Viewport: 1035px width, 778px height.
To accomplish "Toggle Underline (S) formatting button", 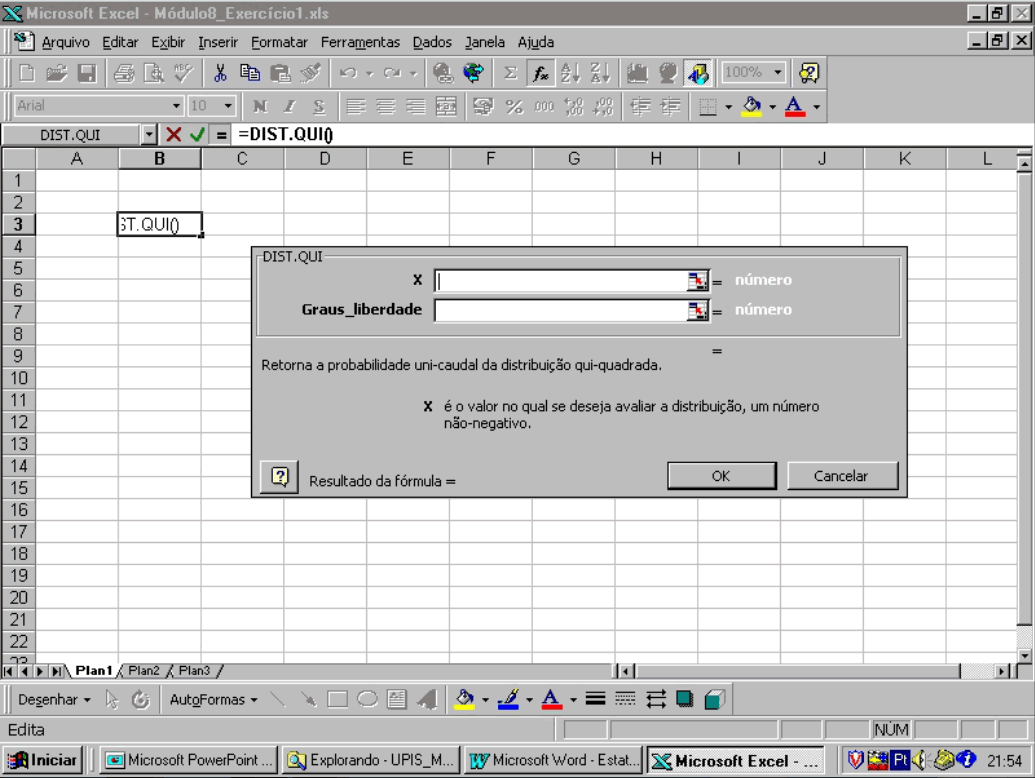I will (319, 106).
